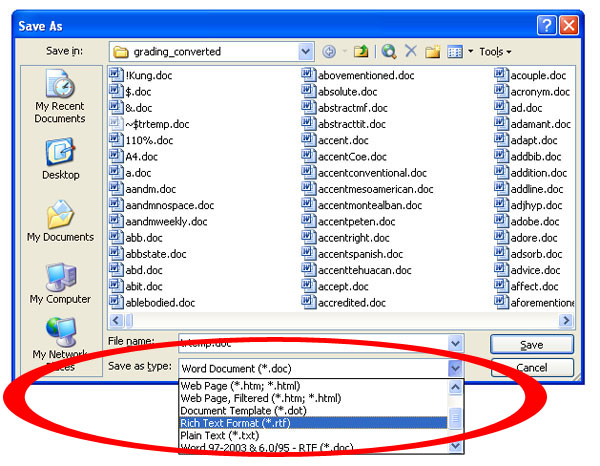Click the Search the Web icon
The width and height of the screenshot is (600, 466).
(x=389, y=51)
